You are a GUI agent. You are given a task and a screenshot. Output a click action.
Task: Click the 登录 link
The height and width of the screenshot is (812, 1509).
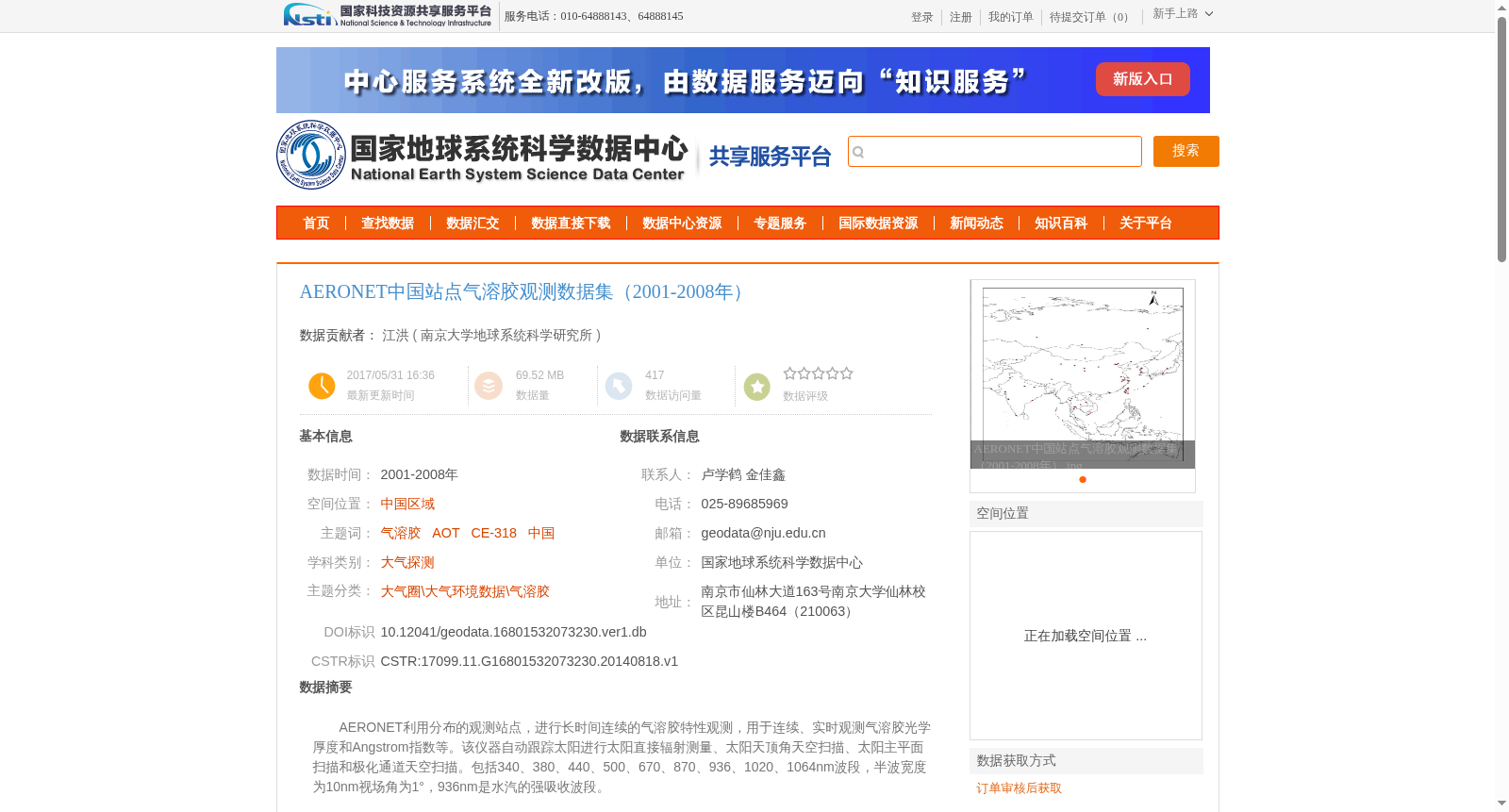point(921,17)
